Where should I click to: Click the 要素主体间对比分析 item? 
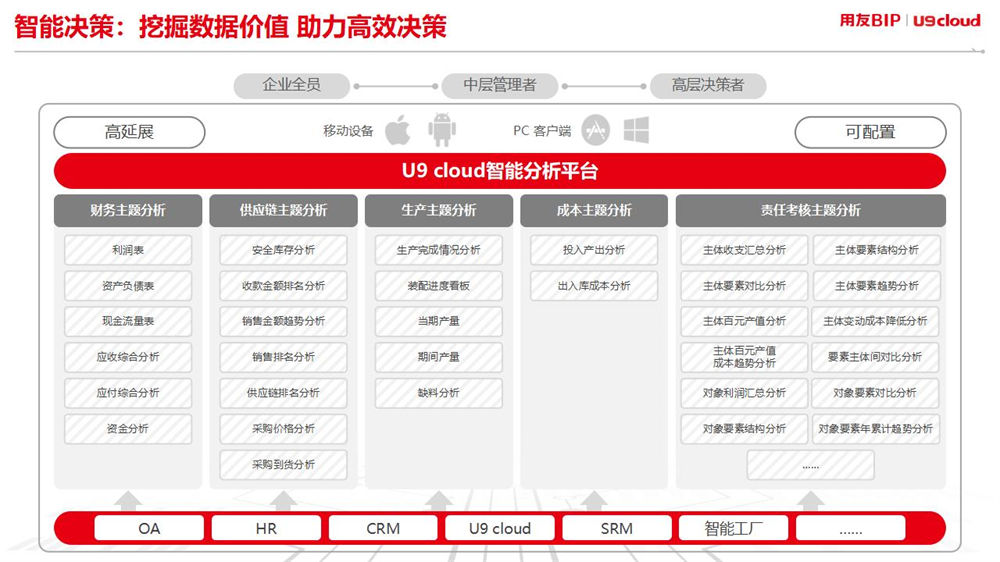pos(875,357)
